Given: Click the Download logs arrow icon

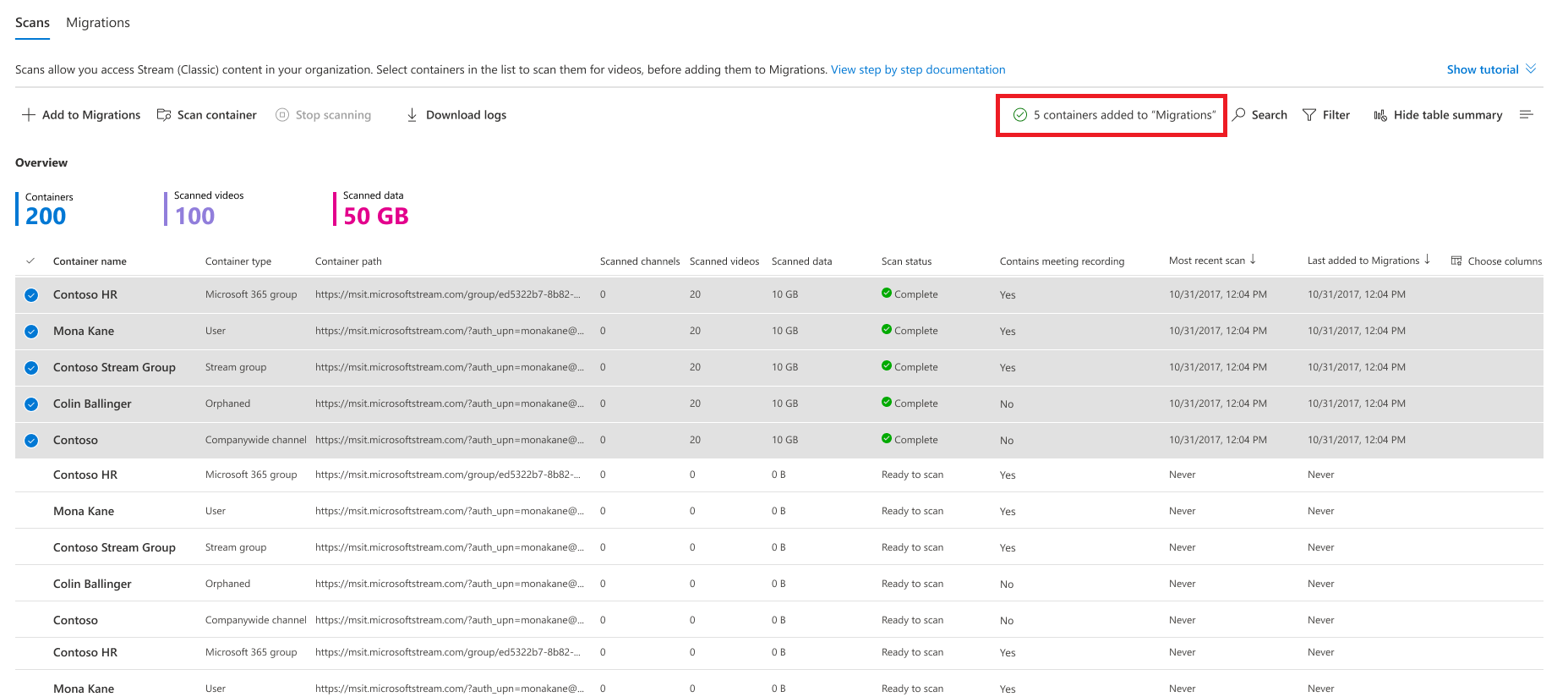Looking at the screenshot, I should pyautogui.click(x=412, y=115).
